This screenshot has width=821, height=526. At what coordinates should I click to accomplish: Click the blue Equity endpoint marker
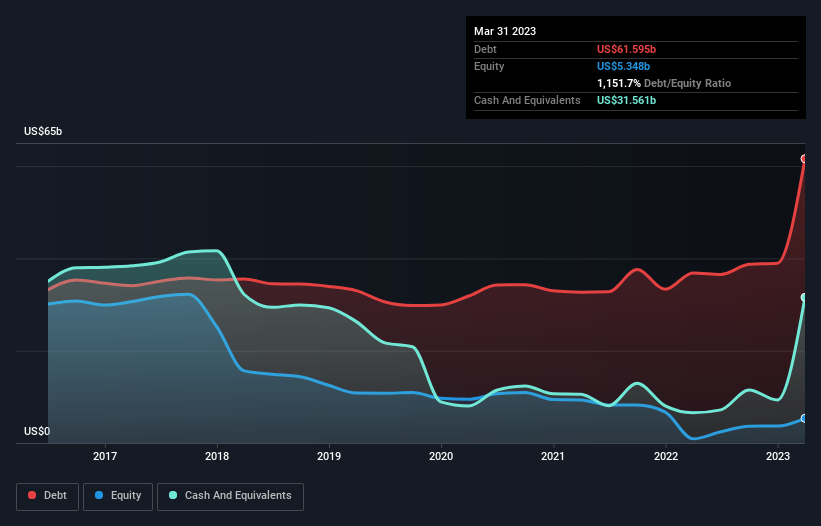(x=804, y=418)
